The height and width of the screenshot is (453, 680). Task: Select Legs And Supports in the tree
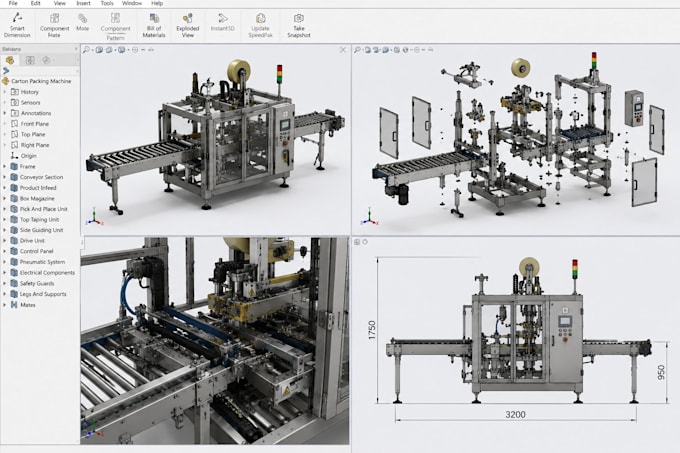click(x=43, y=294)
